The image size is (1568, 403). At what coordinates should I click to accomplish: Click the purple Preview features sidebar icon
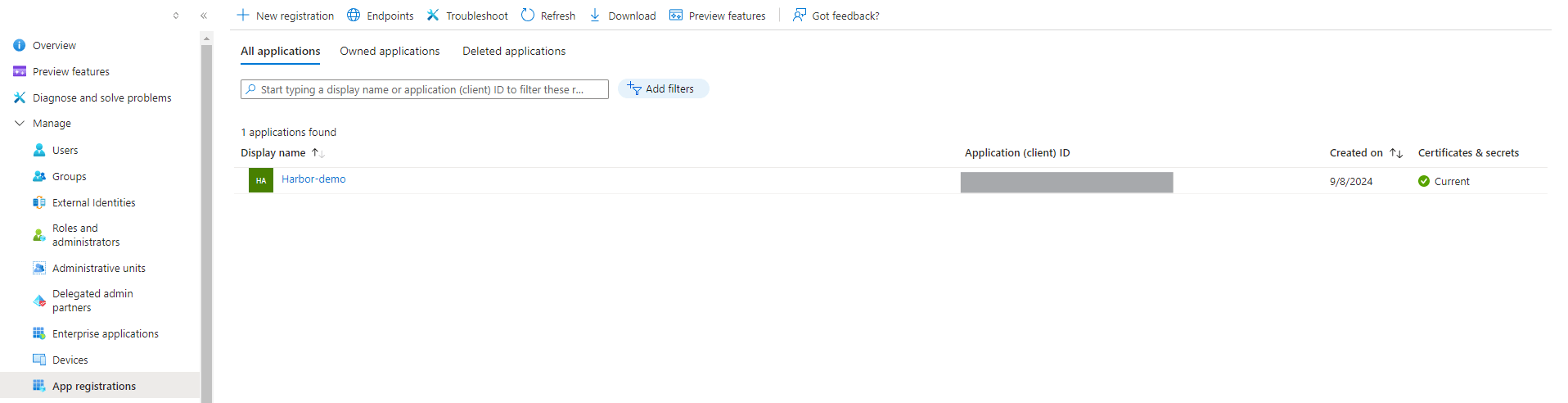click(x=20, y=71)
